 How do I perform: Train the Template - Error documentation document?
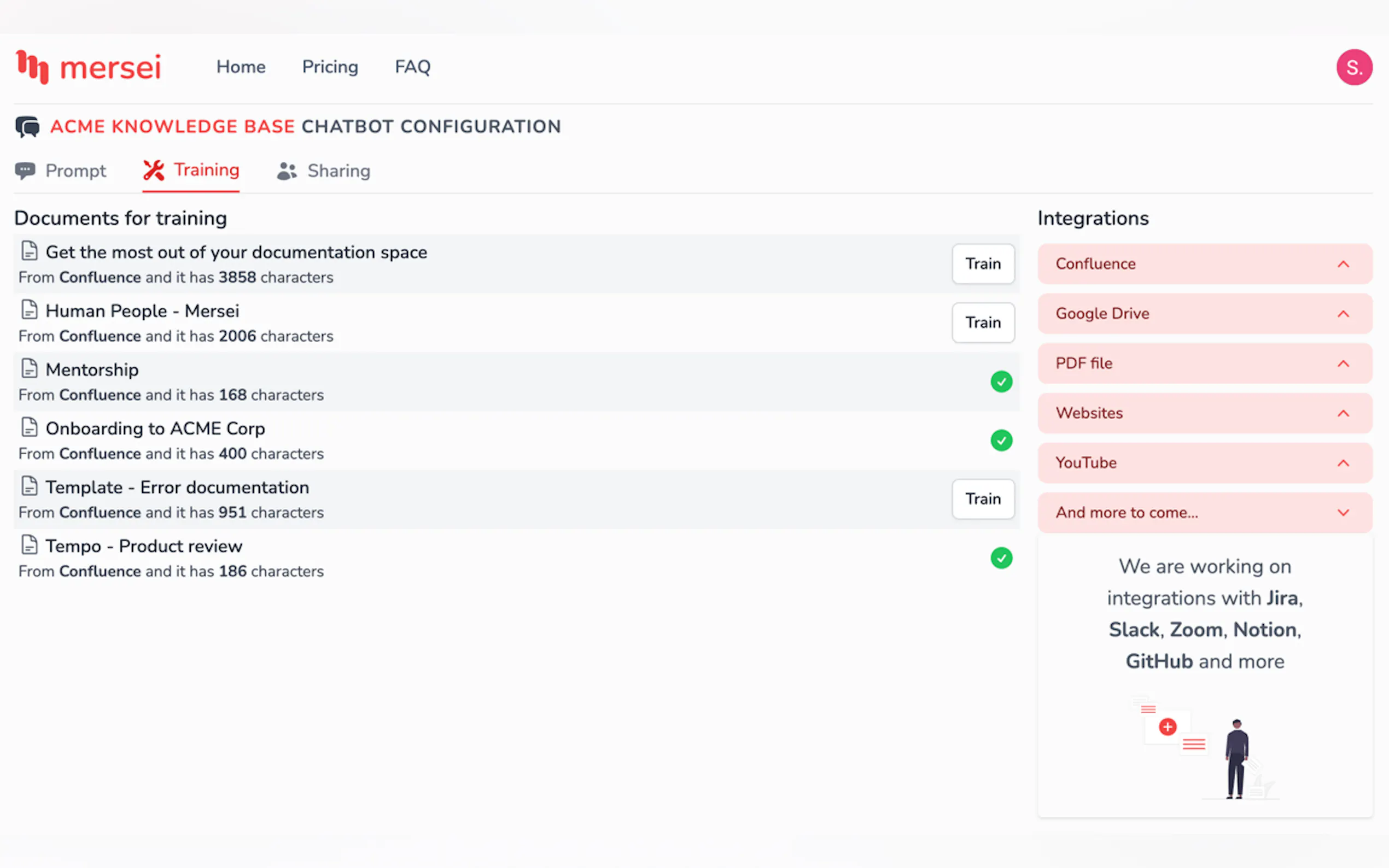pos(983,499)
